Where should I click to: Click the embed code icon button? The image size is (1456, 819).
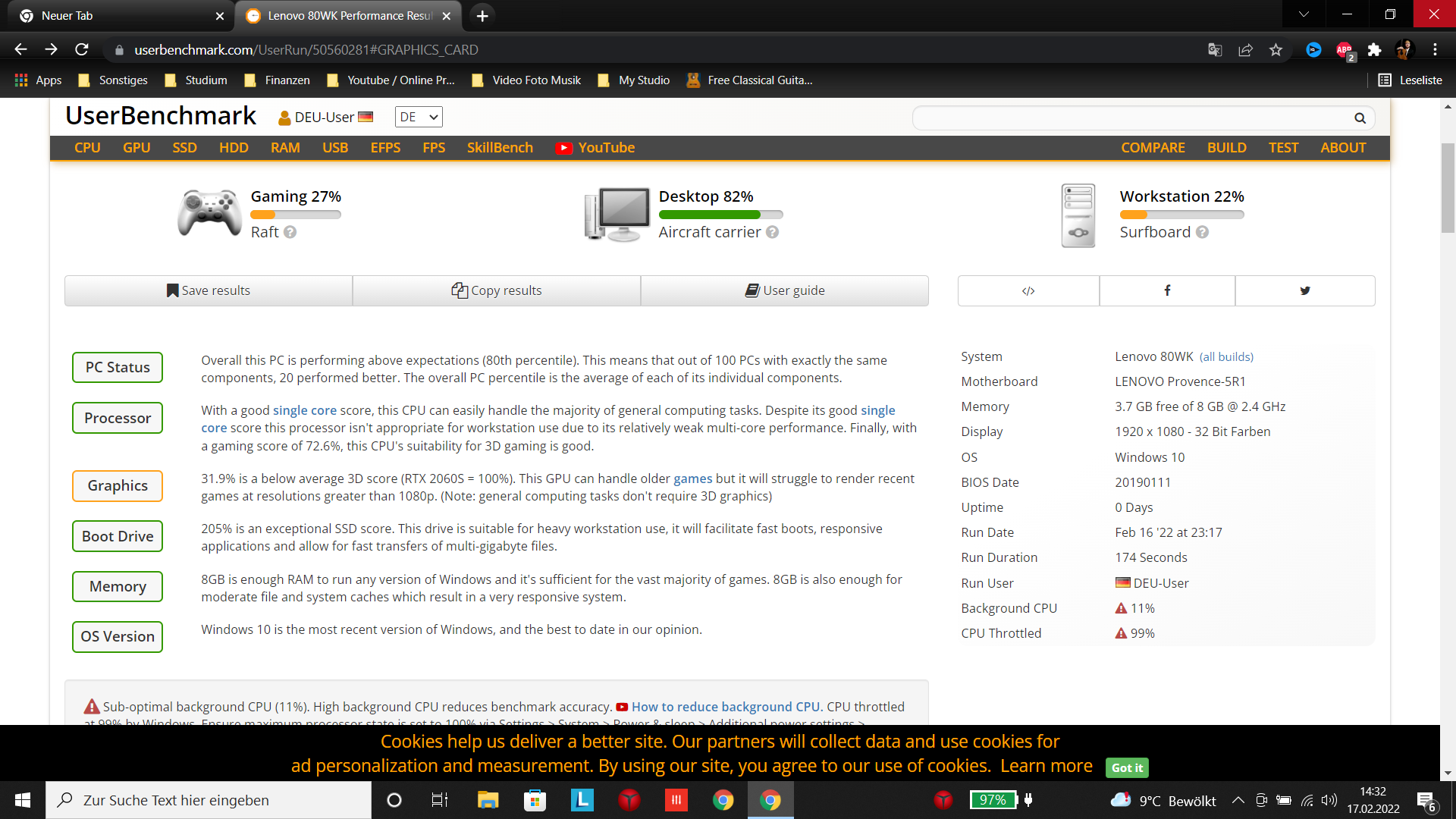click(1028, 290)
